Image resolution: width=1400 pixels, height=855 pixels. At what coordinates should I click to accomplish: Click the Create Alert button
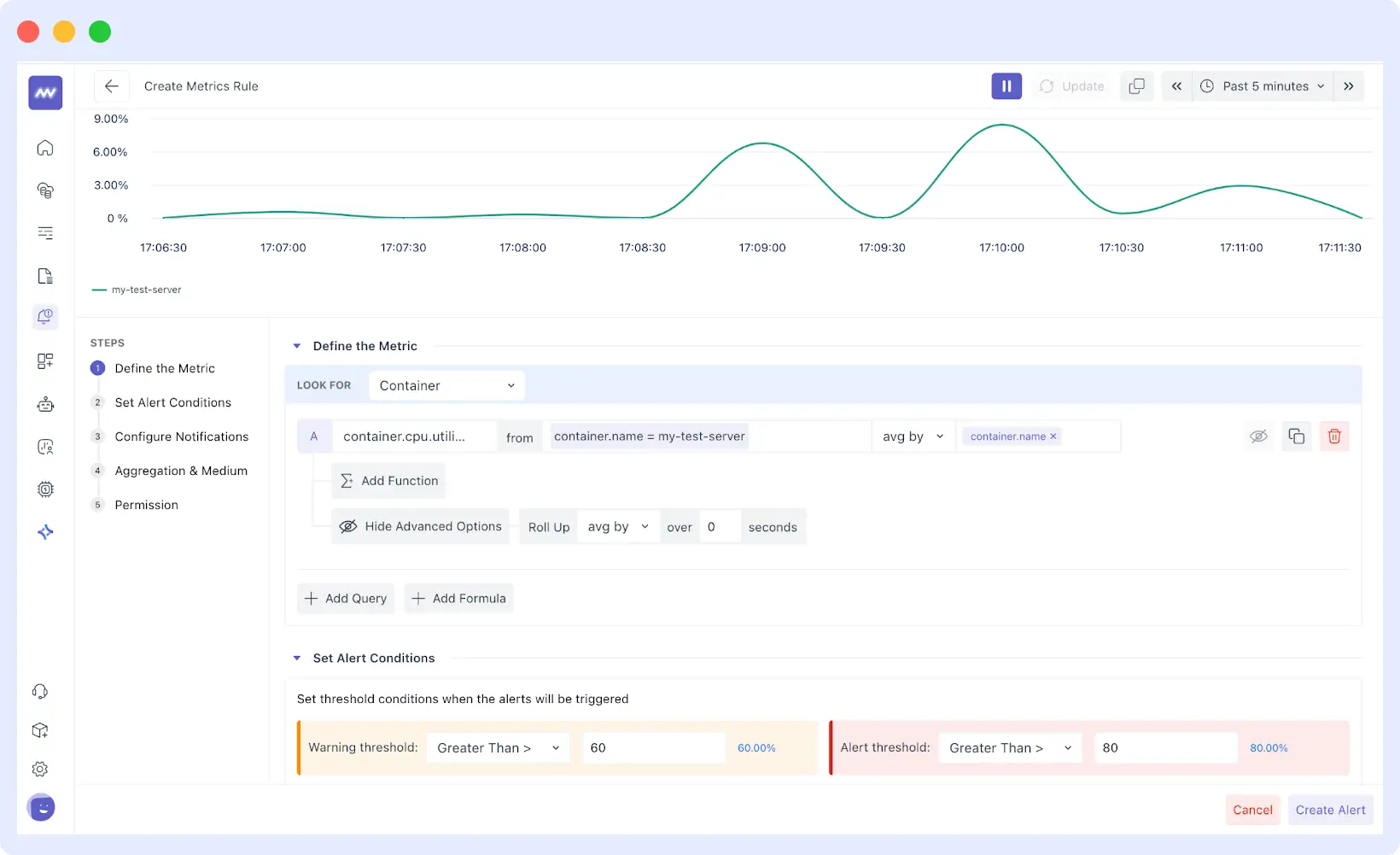click(1330, 810)
